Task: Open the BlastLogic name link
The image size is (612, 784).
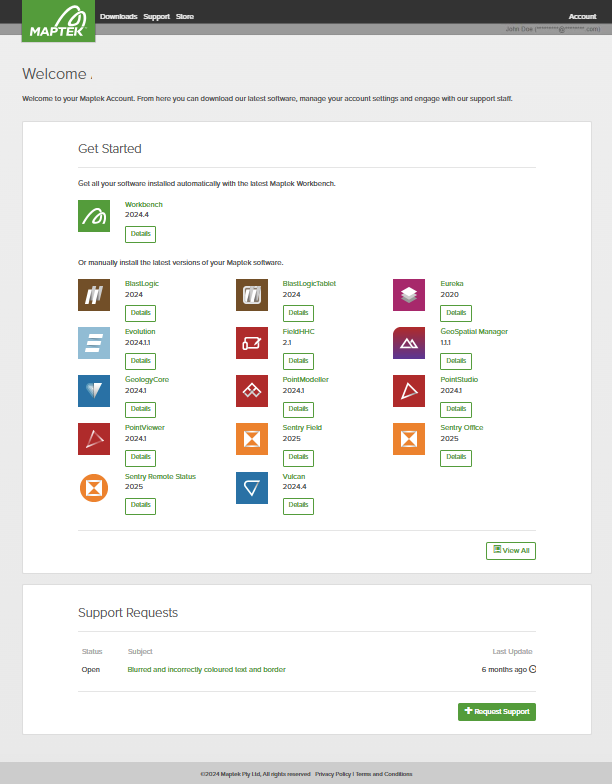Action: pos(142,284)
